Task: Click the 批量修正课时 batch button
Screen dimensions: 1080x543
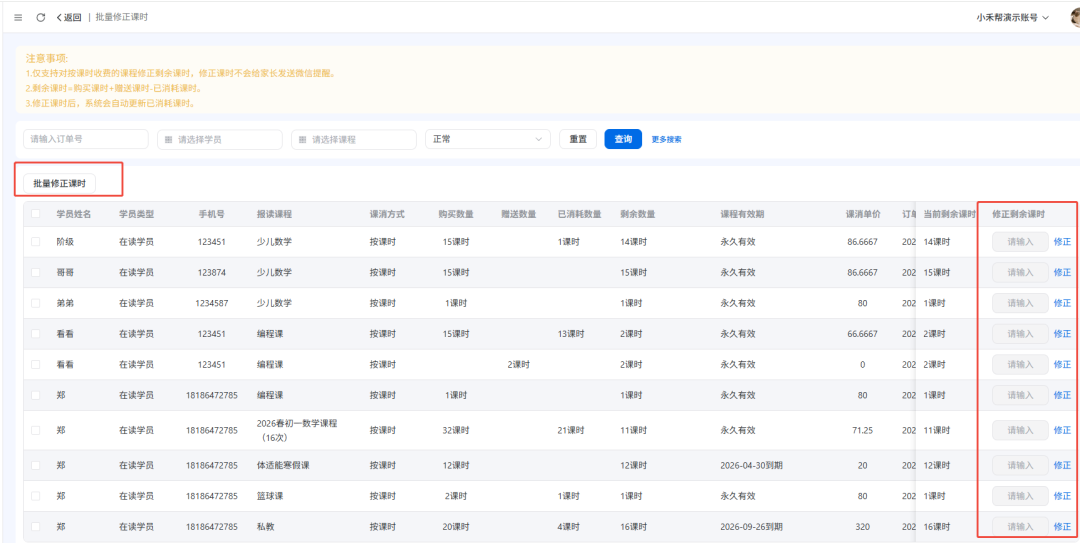Action: (x=60, y=184)
